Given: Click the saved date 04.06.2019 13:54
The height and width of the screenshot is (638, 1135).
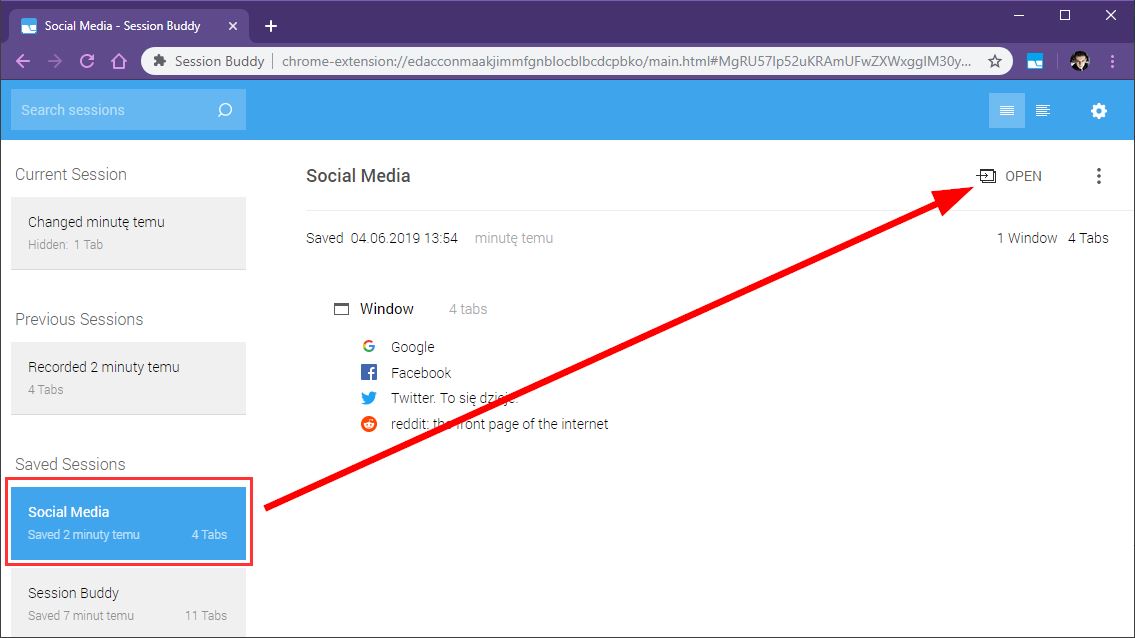Looking at the screenshot, I should [404, 238].
